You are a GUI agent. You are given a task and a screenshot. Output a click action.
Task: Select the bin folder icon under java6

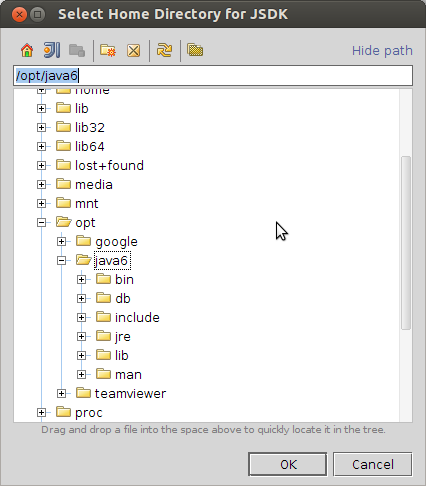[x=103, y=279]
